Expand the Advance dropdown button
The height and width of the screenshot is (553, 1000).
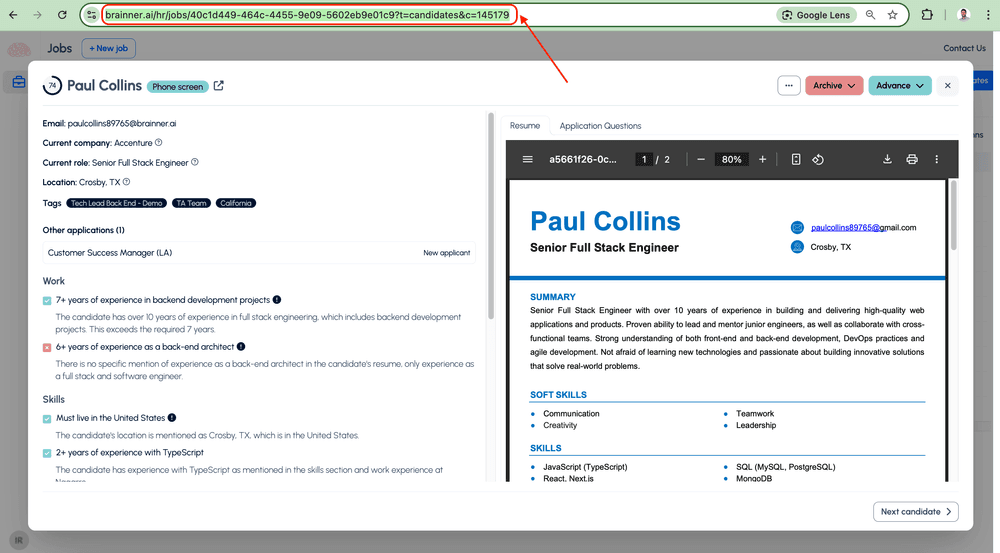[x=899, y=86]
